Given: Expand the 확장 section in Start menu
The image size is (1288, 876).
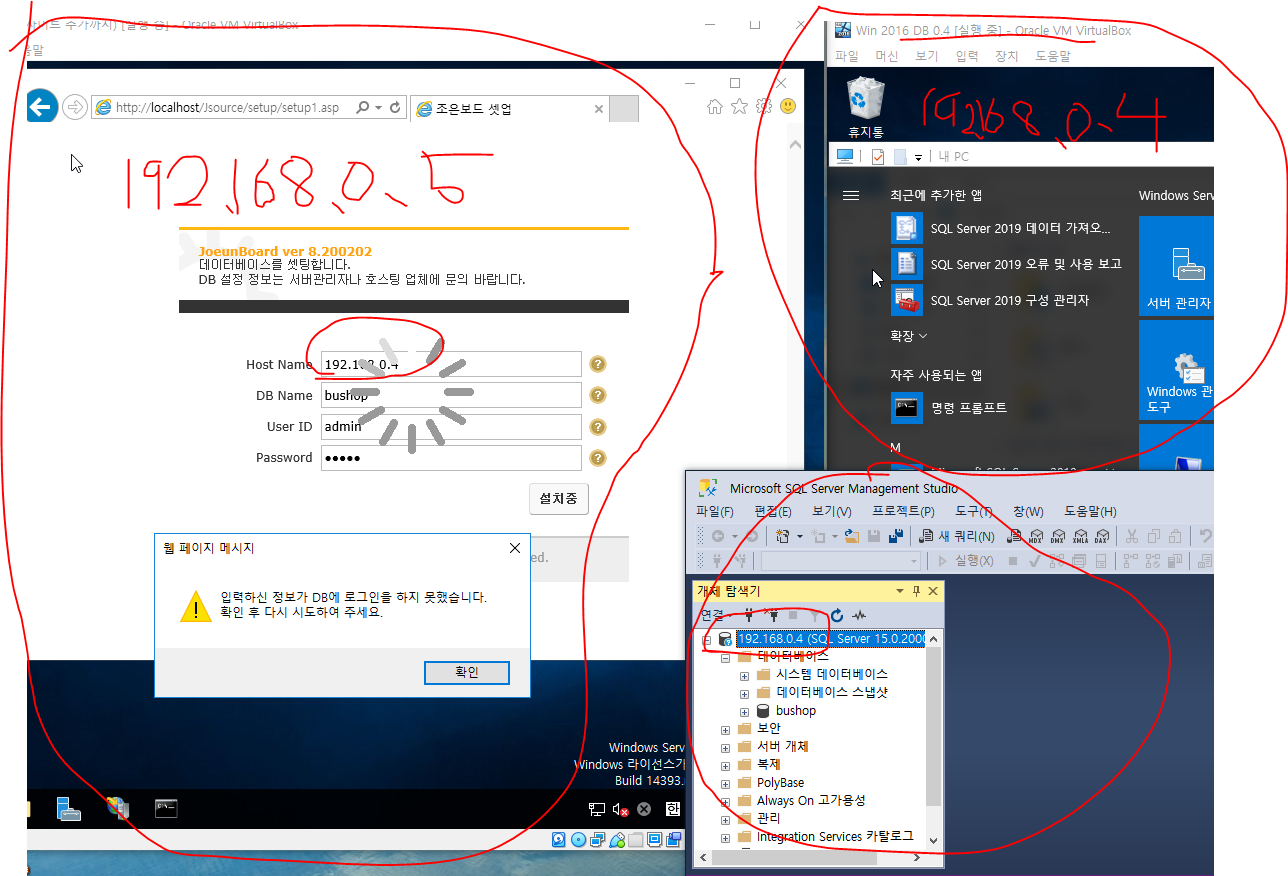Looking at the screenshot, I should (908, 336).
